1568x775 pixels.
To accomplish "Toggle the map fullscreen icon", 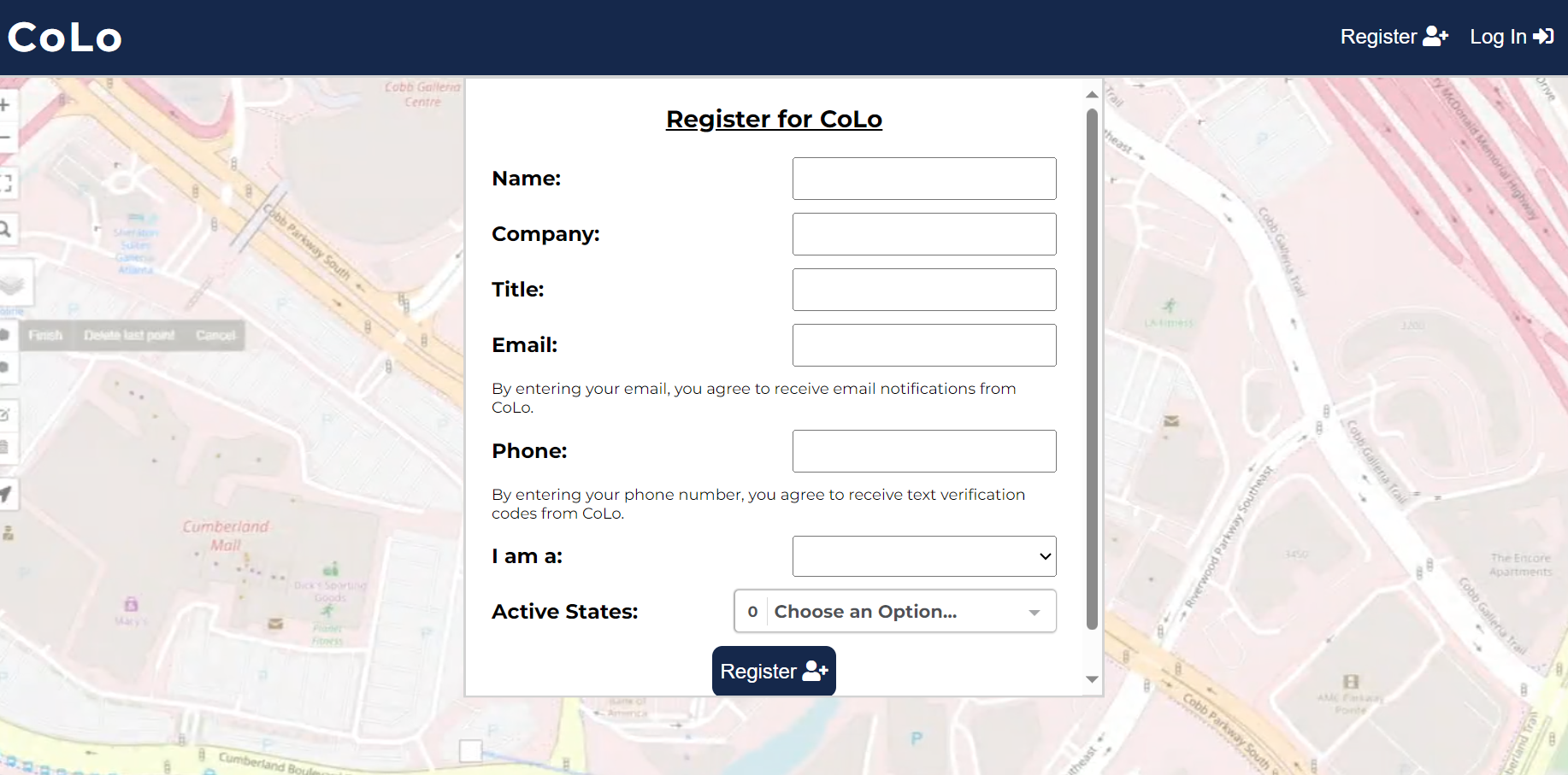I will click(6, 182).
